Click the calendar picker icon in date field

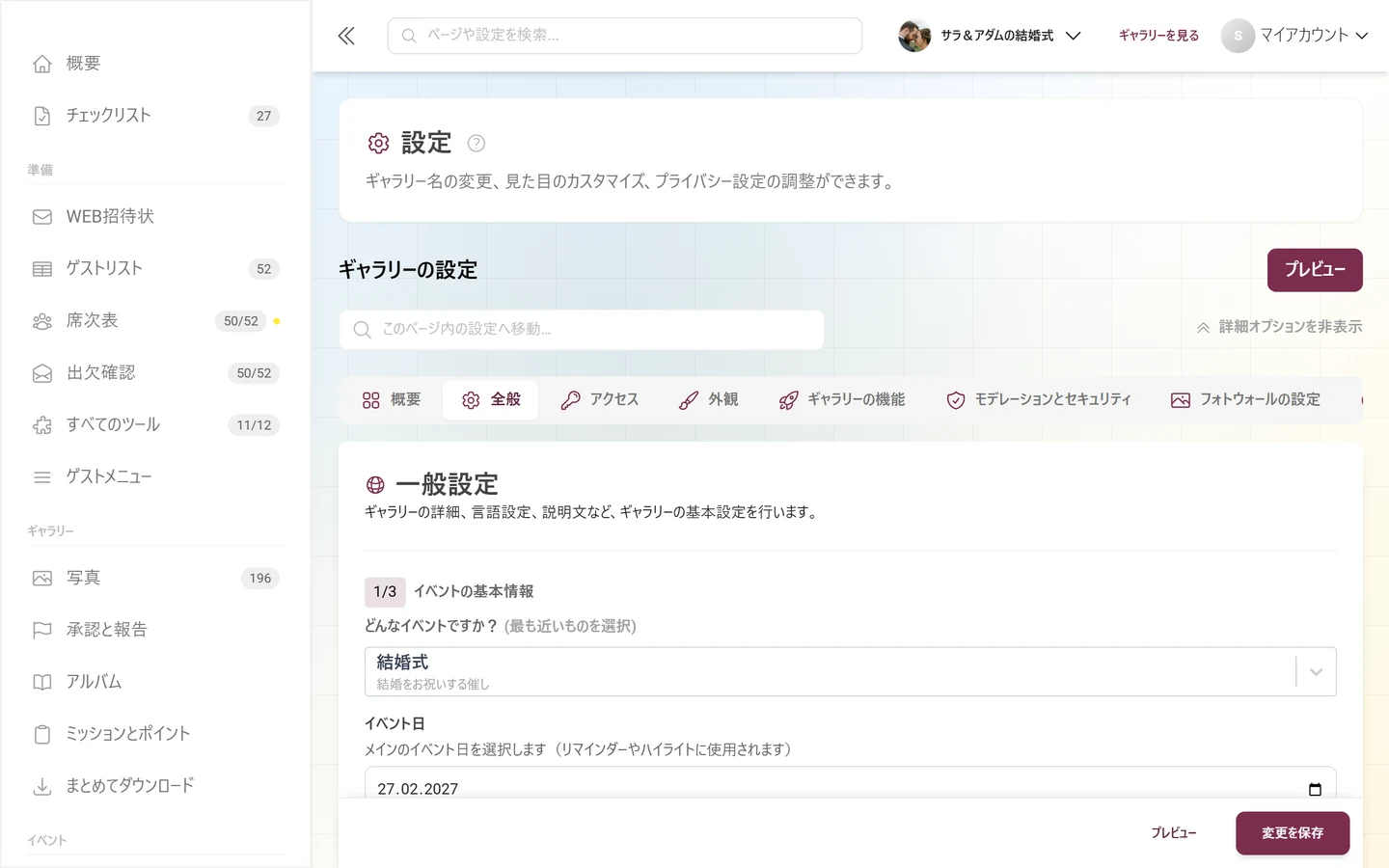point(1315,789)
